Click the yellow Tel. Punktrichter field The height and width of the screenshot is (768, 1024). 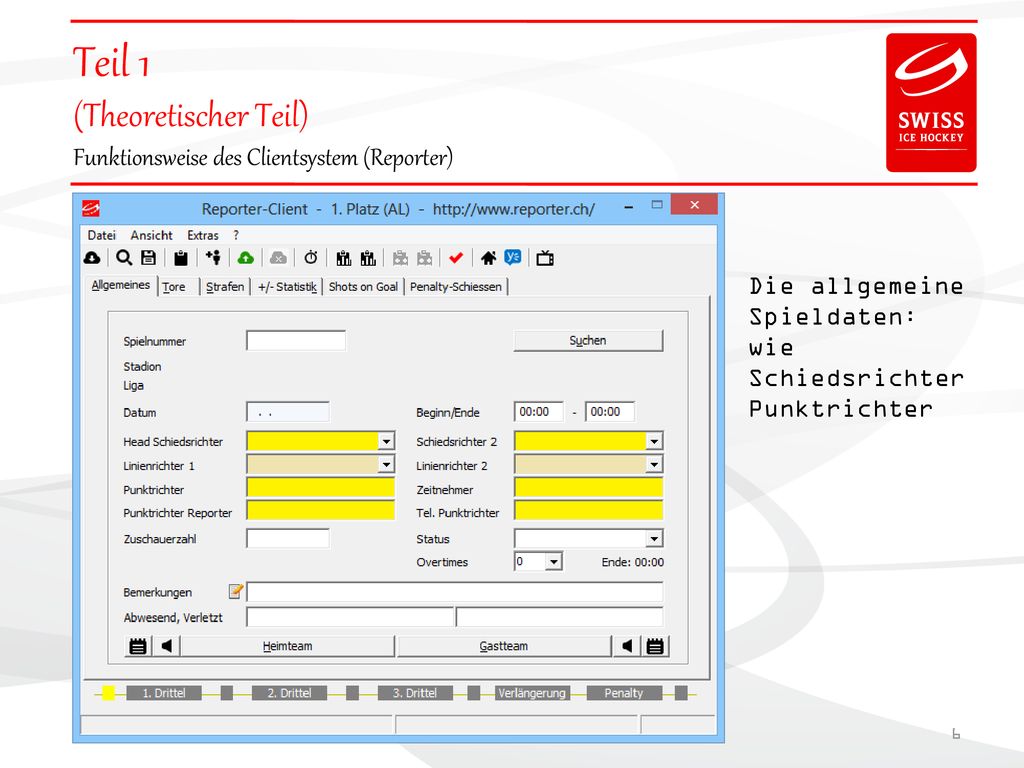click(x=588, y=511)
